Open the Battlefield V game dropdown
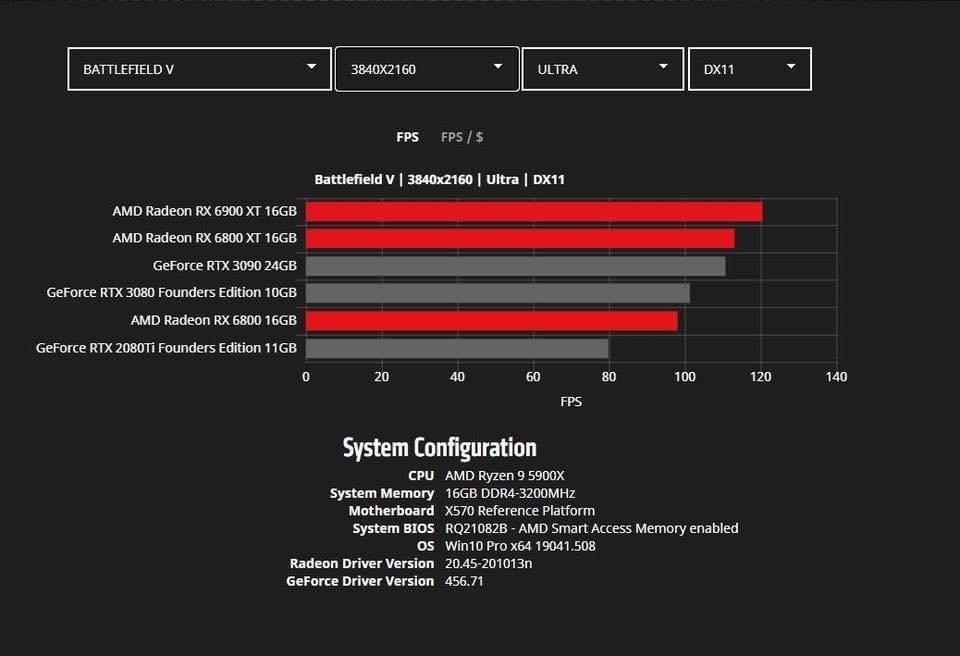The width and height of the screenshot is (960, 656). 200,69
